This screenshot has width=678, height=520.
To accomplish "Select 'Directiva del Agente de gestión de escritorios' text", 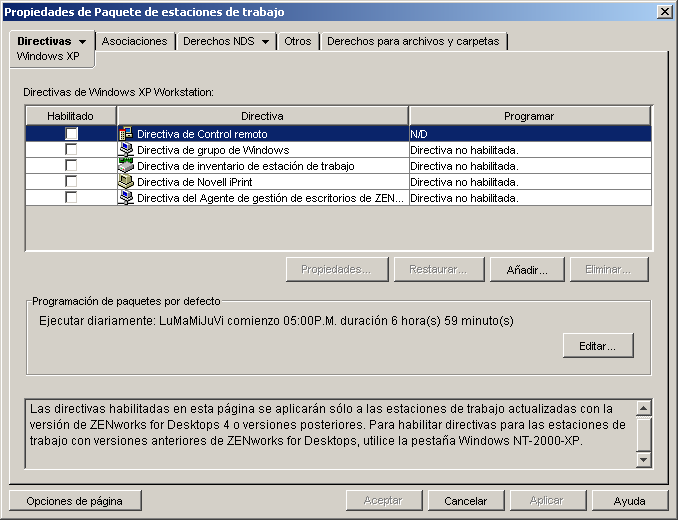I will click(270, 198).
